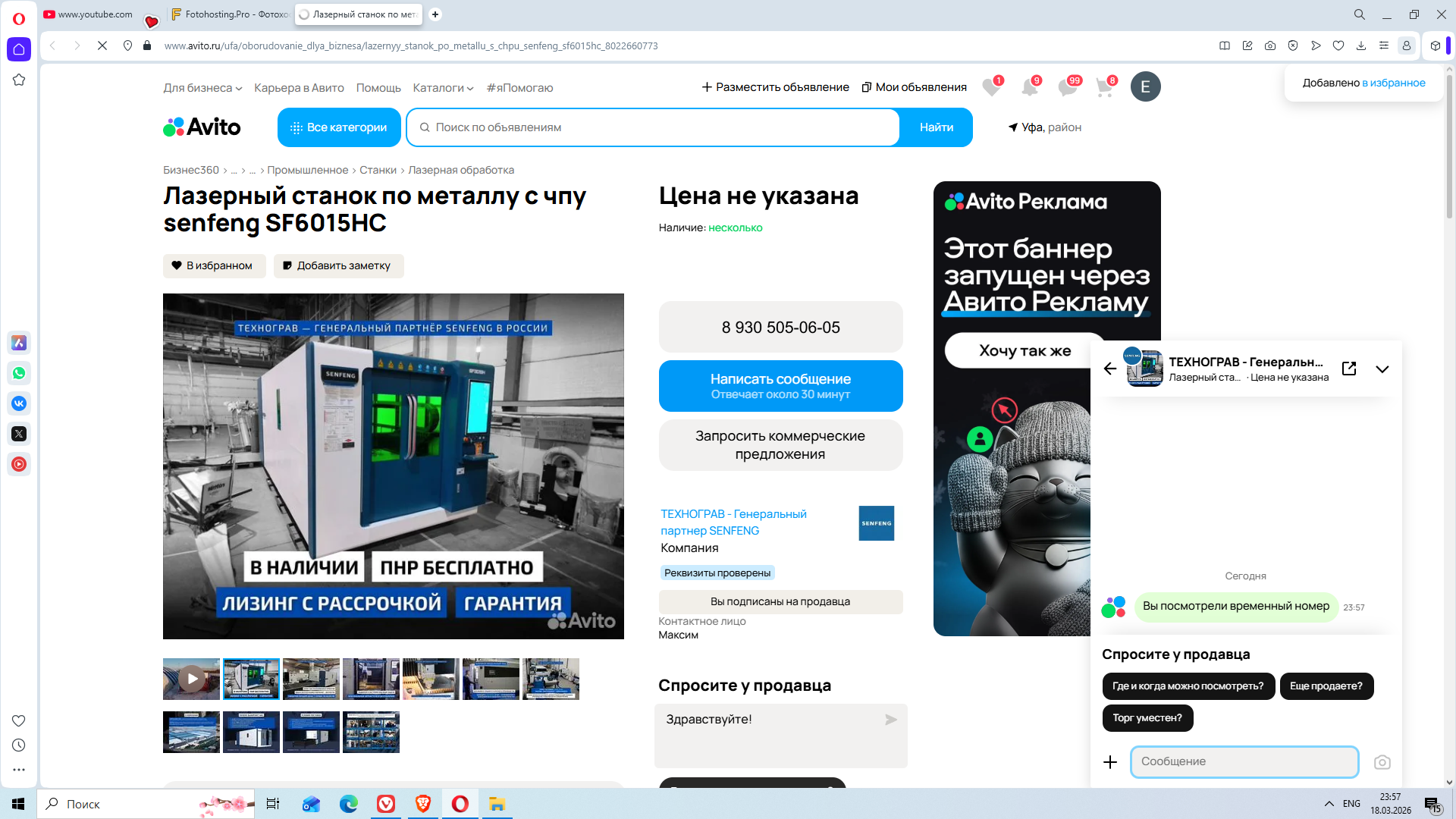Open 'Помощь' menu item
The width and height of the screenshot is (1456, 819).
click(378, 88)
